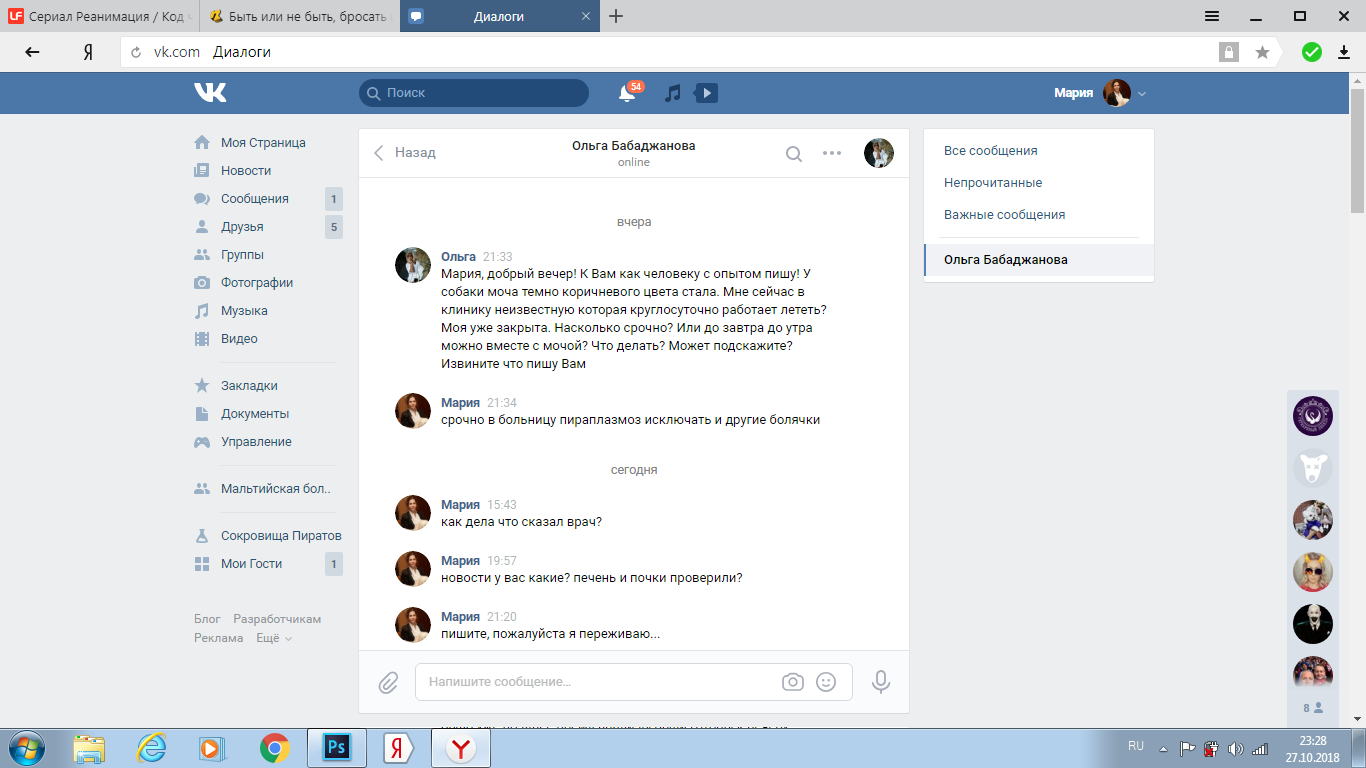1366x768 pixels.
Task: Open the emoji smiley picker
Action: (x=826, y=682)
